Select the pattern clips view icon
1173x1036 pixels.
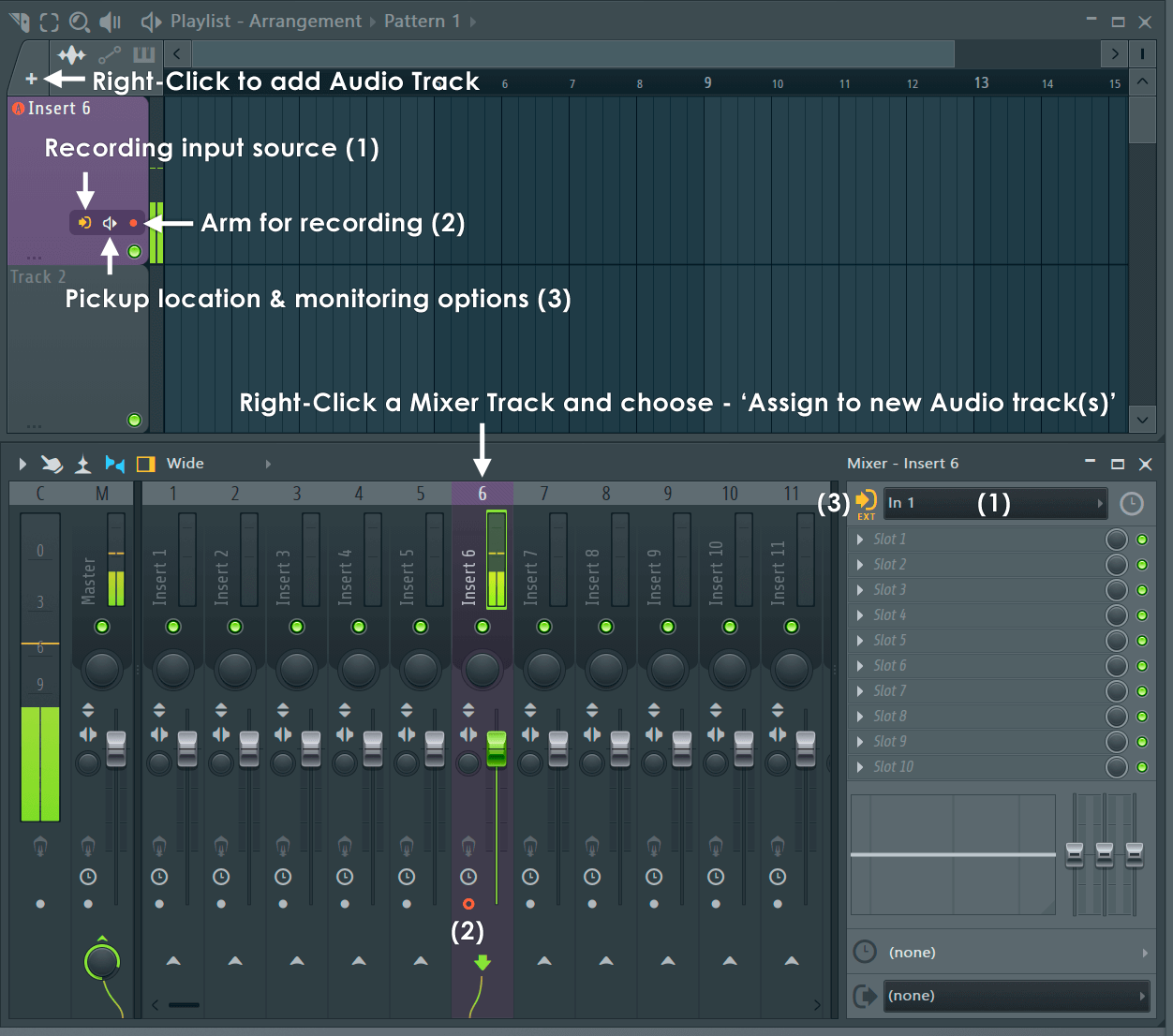pyautogui.click(x=142, y=54)
